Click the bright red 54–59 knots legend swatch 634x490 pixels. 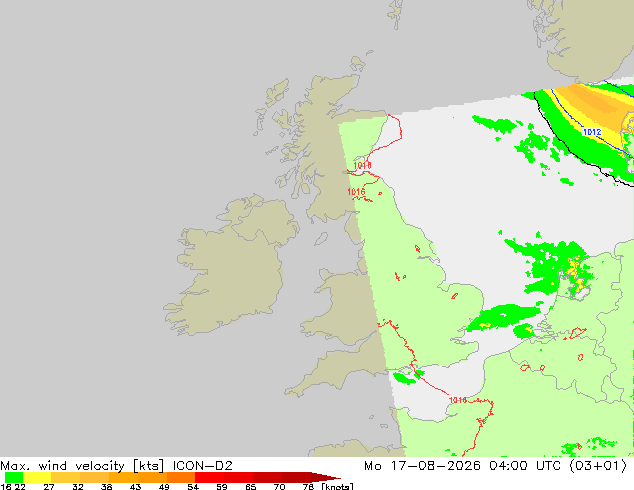210,477
